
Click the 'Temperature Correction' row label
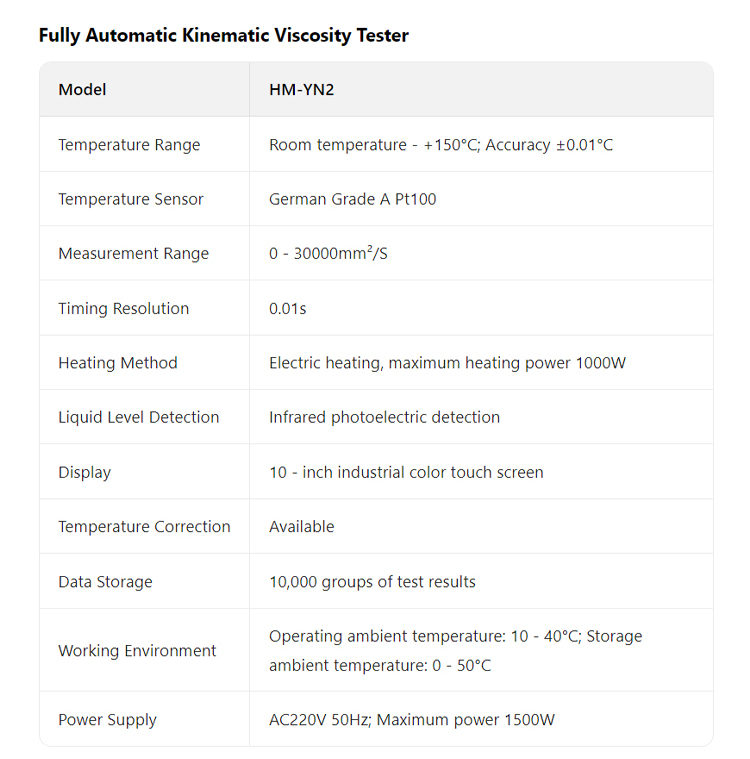pos(144,526)
